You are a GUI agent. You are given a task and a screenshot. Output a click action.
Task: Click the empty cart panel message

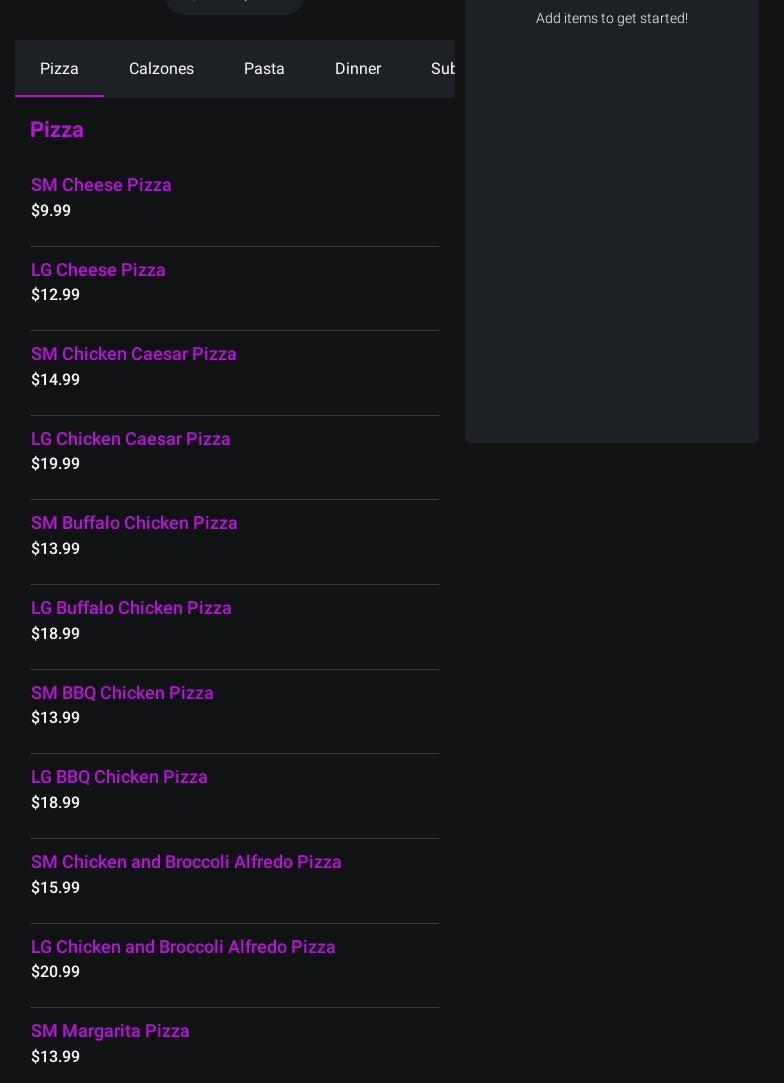pos(611,19)
